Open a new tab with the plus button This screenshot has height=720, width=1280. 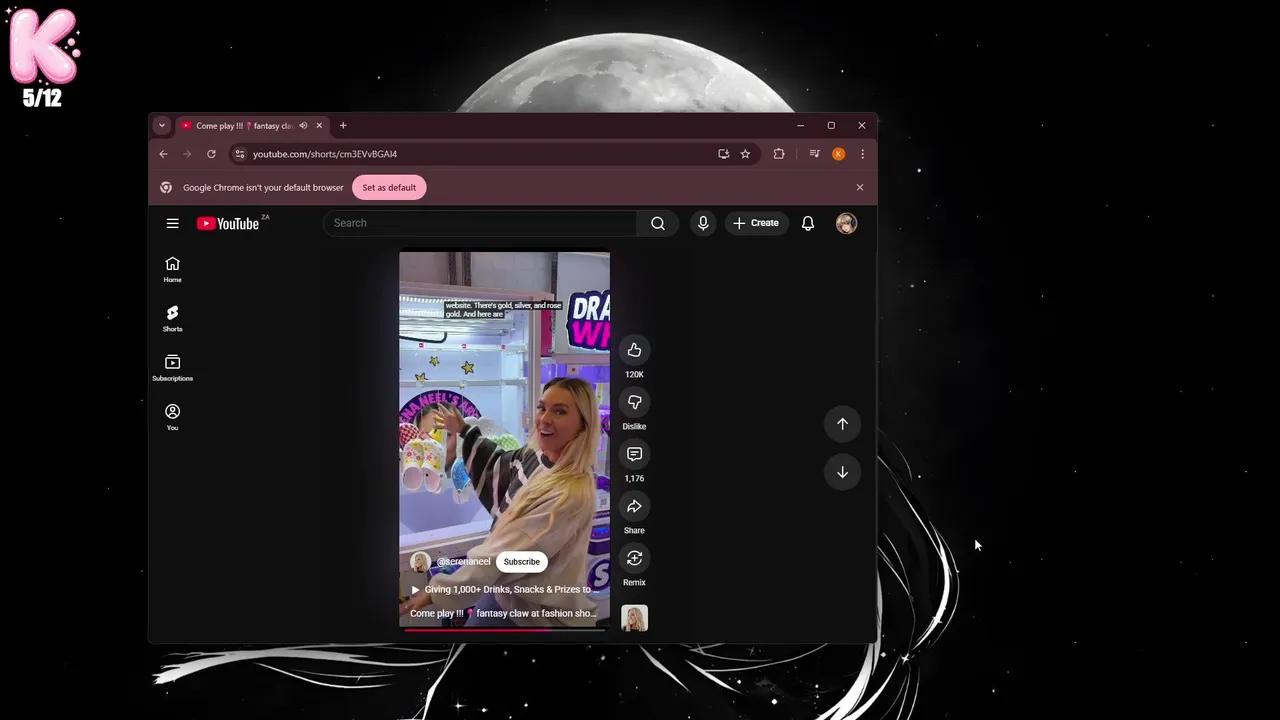pyautogui.click(x=343, y=126)
